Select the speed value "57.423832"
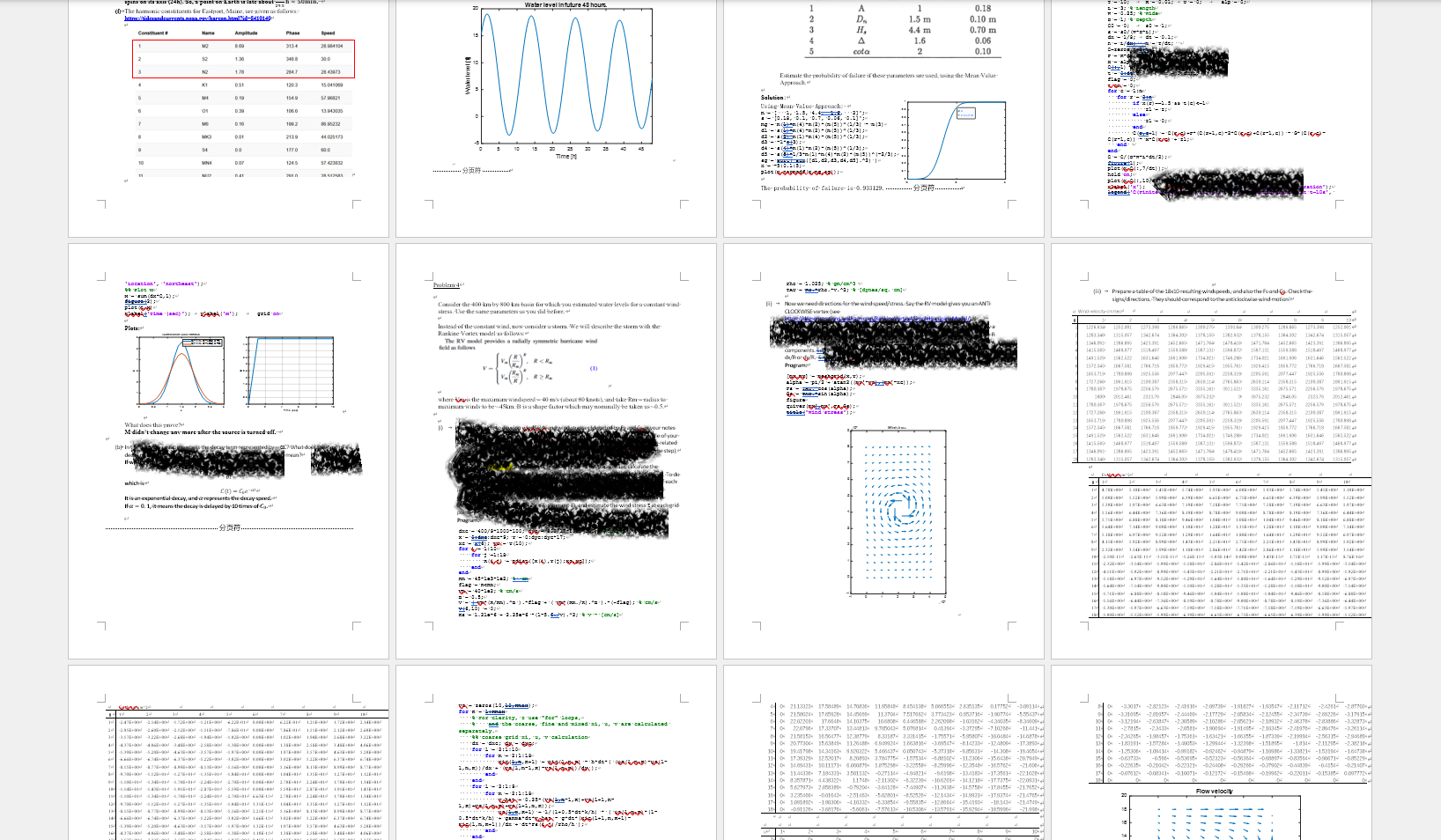1441x840 pixels. click(x=332, y=163)
